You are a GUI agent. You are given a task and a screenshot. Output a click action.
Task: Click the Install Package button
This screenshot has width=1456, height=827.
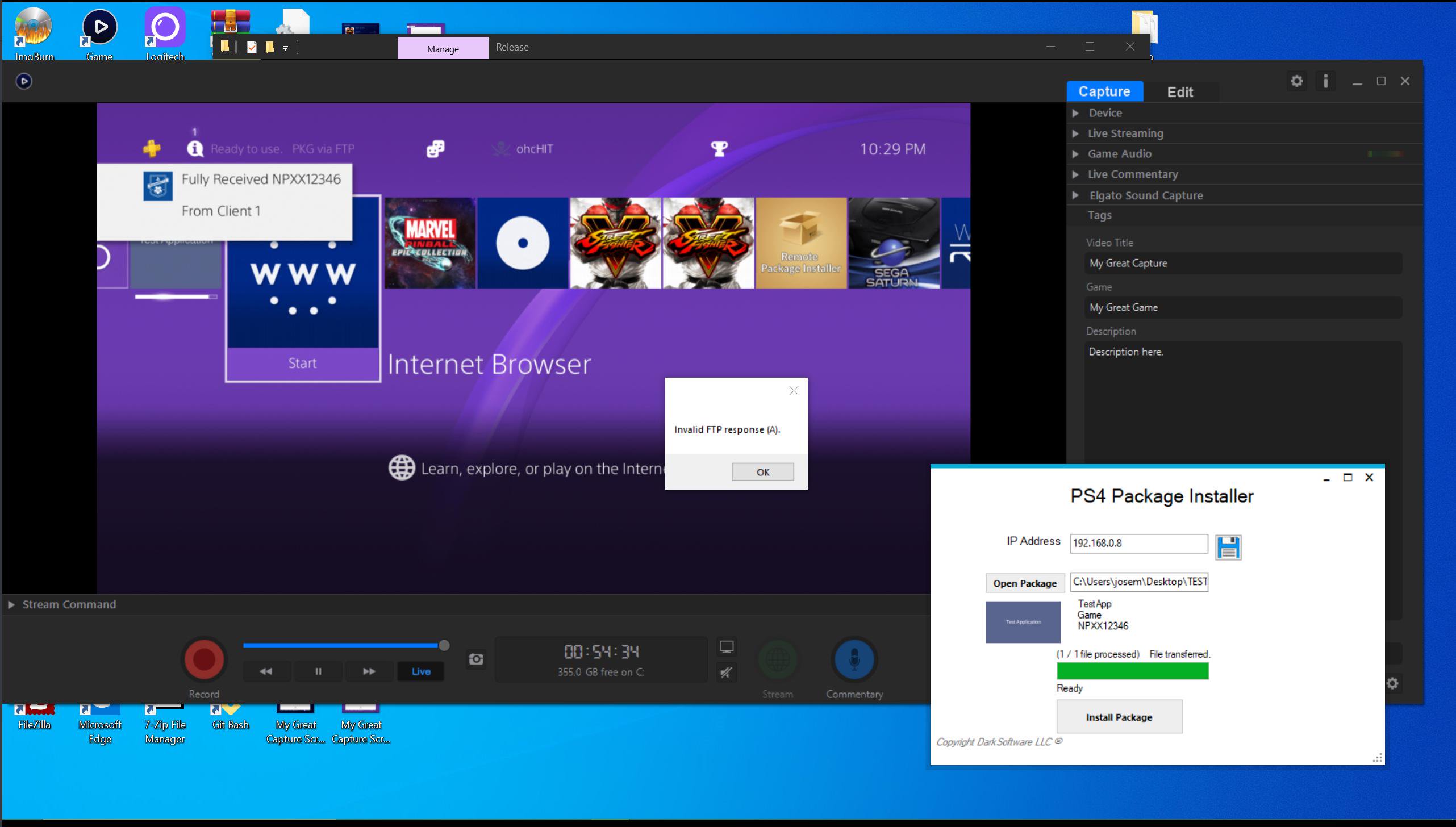(1119, 717)
